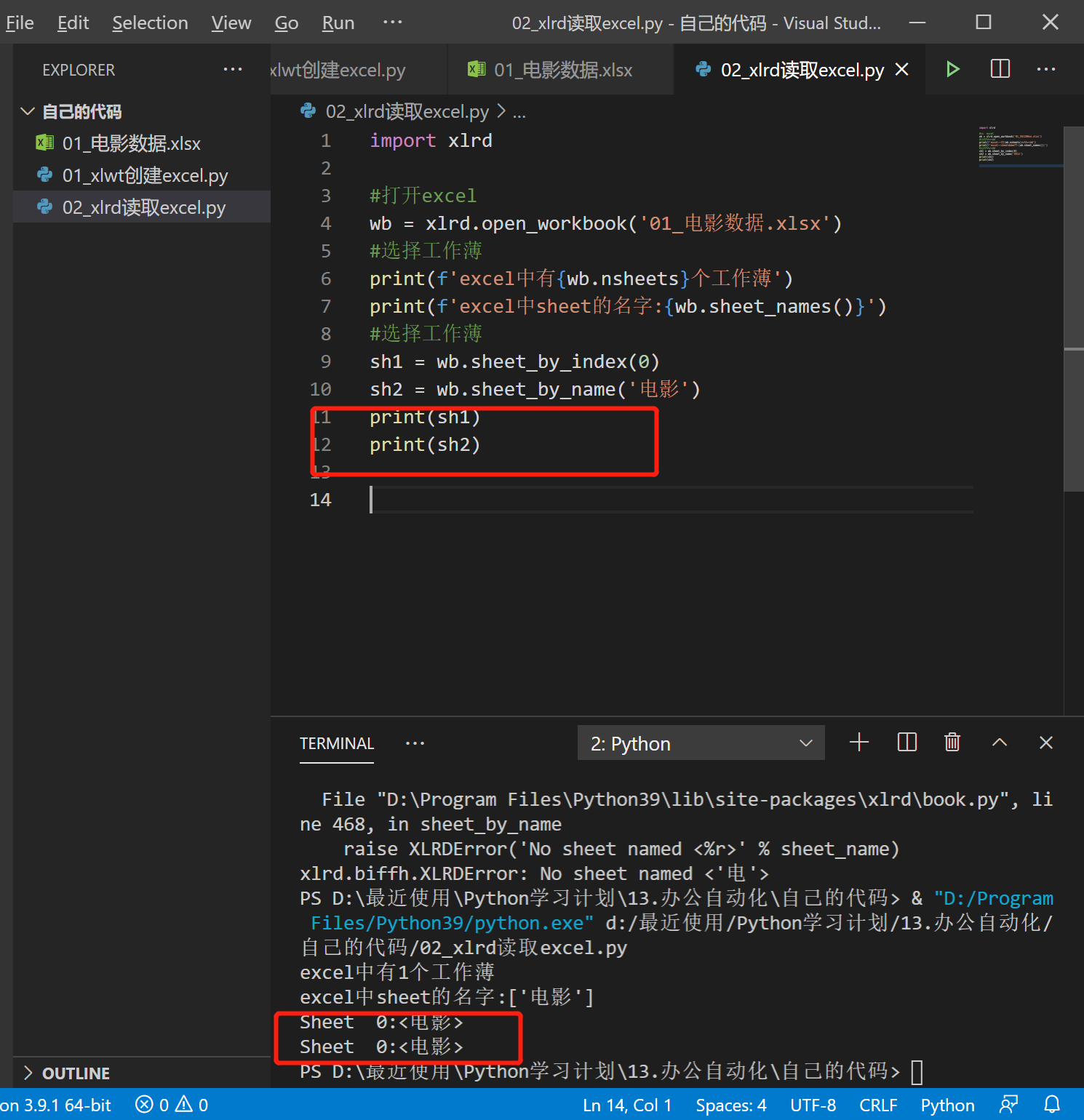
Task: Click the 'import xlrd' line of code
Action: (431, 140)
